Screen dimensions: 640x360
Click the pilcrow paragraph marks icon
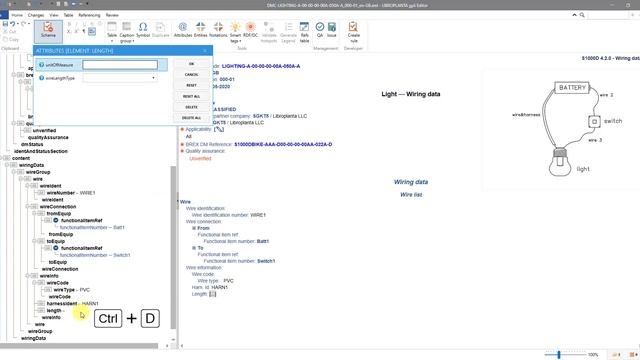[84, 31]
